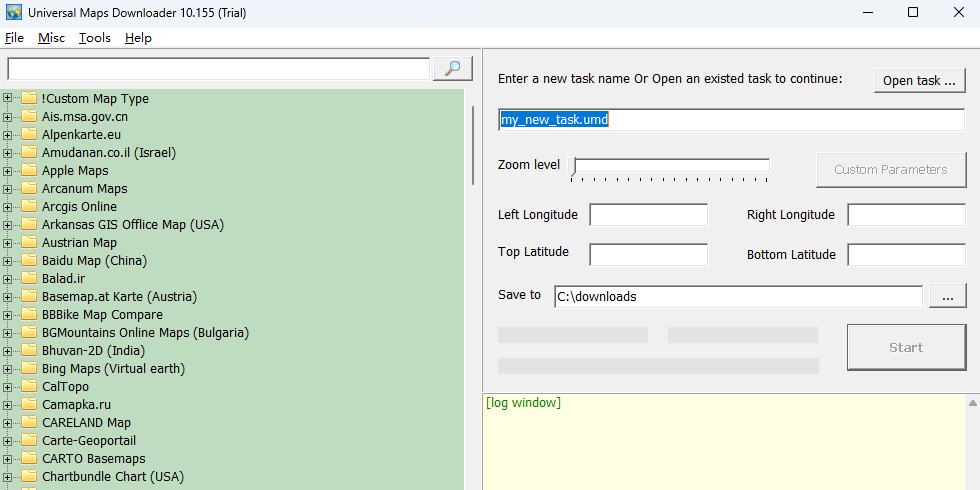Expand the Chartbundle Chart (USA) node
This screenshot has width=980, height=490.
click(8, 476)
